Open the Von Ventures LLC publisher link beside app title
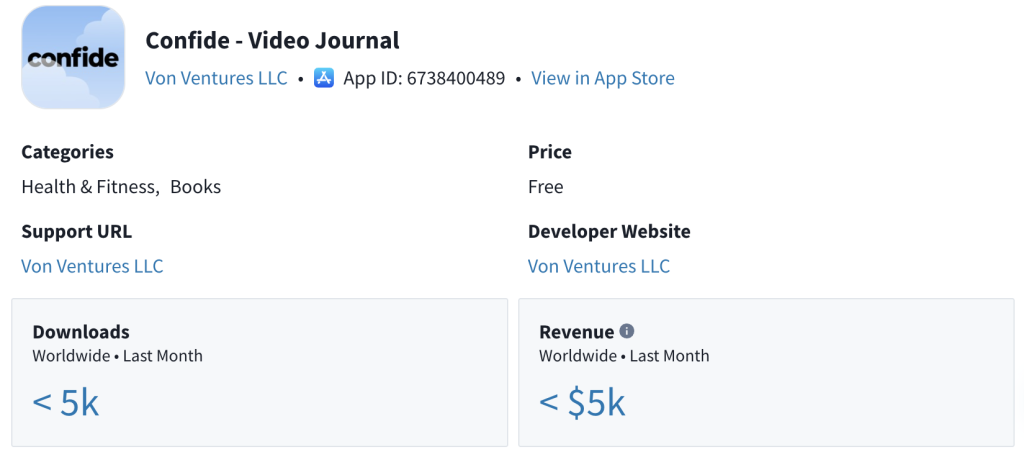This screenshot has width=1024, height=457. (x=216, y=78)
